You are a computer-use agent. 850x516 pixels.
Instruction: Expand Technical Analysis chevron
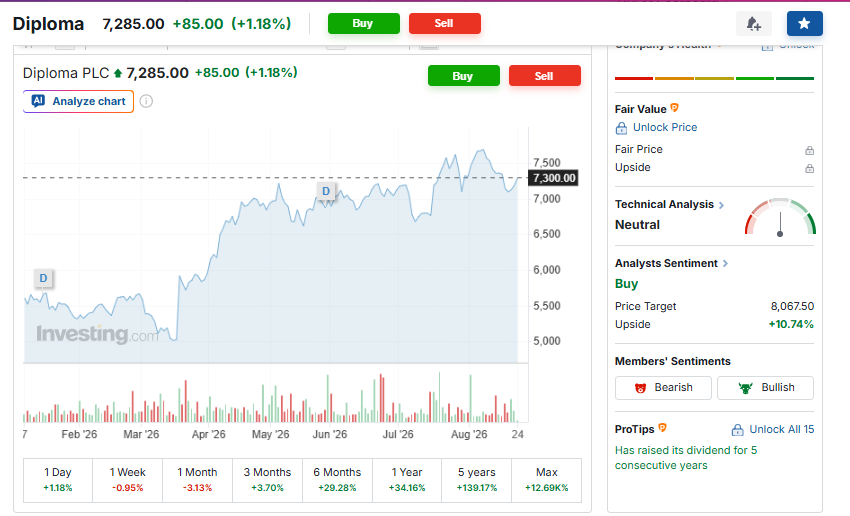click(722, 205)
